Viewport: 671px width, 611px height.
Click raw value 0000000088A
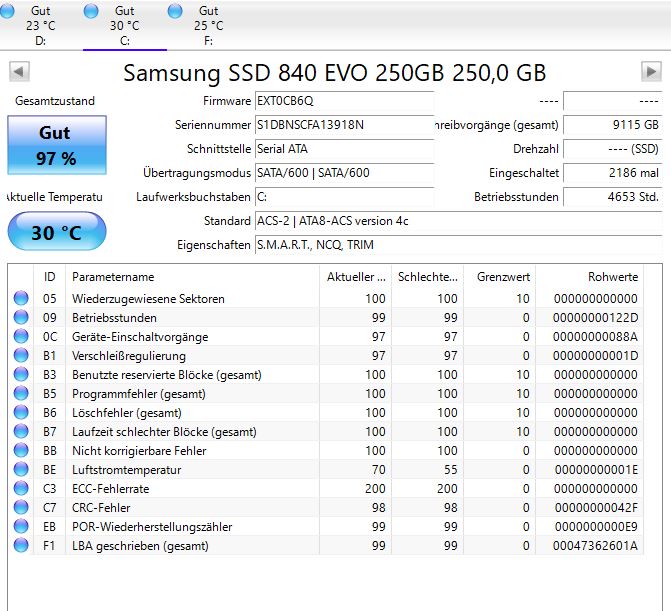tap(595, 337)
